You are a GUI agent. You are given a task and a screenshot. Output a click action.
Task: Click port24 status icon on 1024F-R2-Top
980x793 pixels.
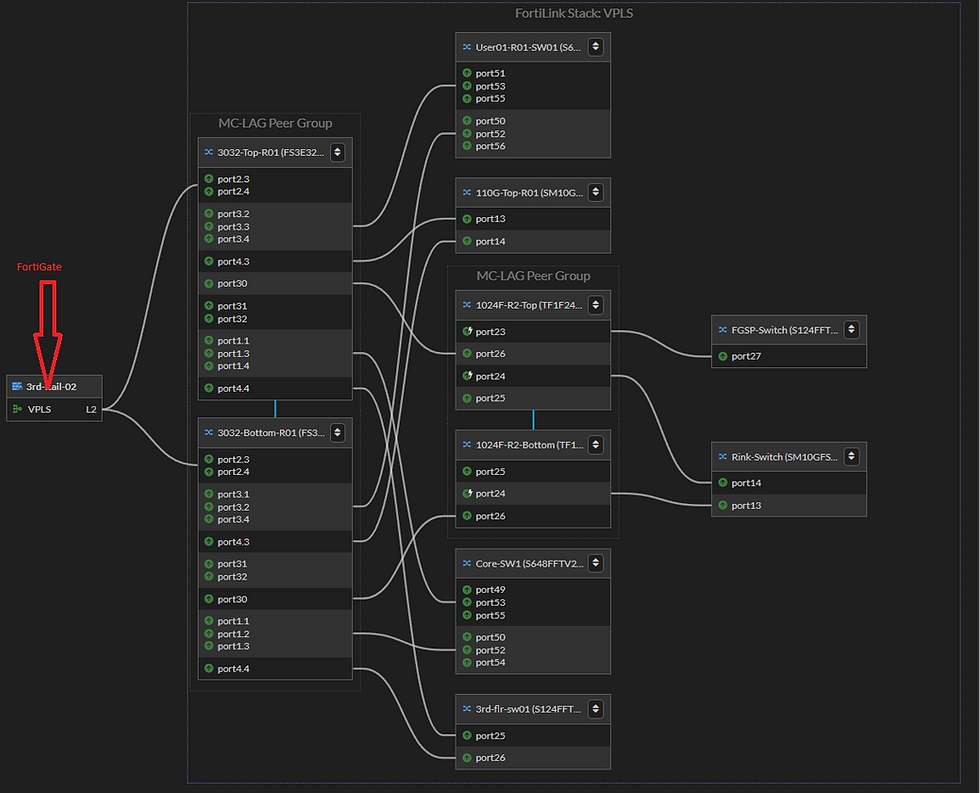467,376
